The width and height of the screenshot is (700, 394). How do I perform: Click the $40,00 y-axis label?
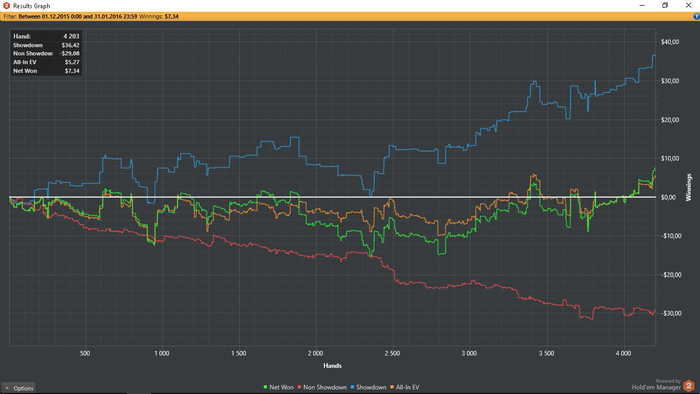(x=670, y=42)
